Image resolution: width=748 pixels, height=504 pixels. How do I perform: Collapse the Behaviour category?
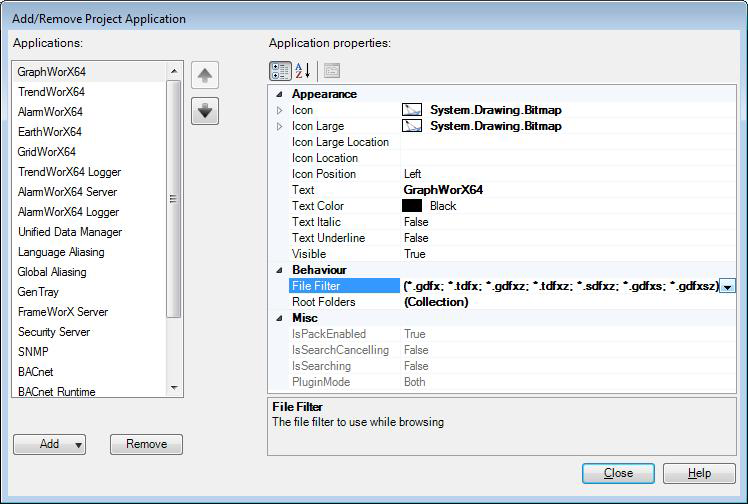pyautogui.click(x=279, y=270)
